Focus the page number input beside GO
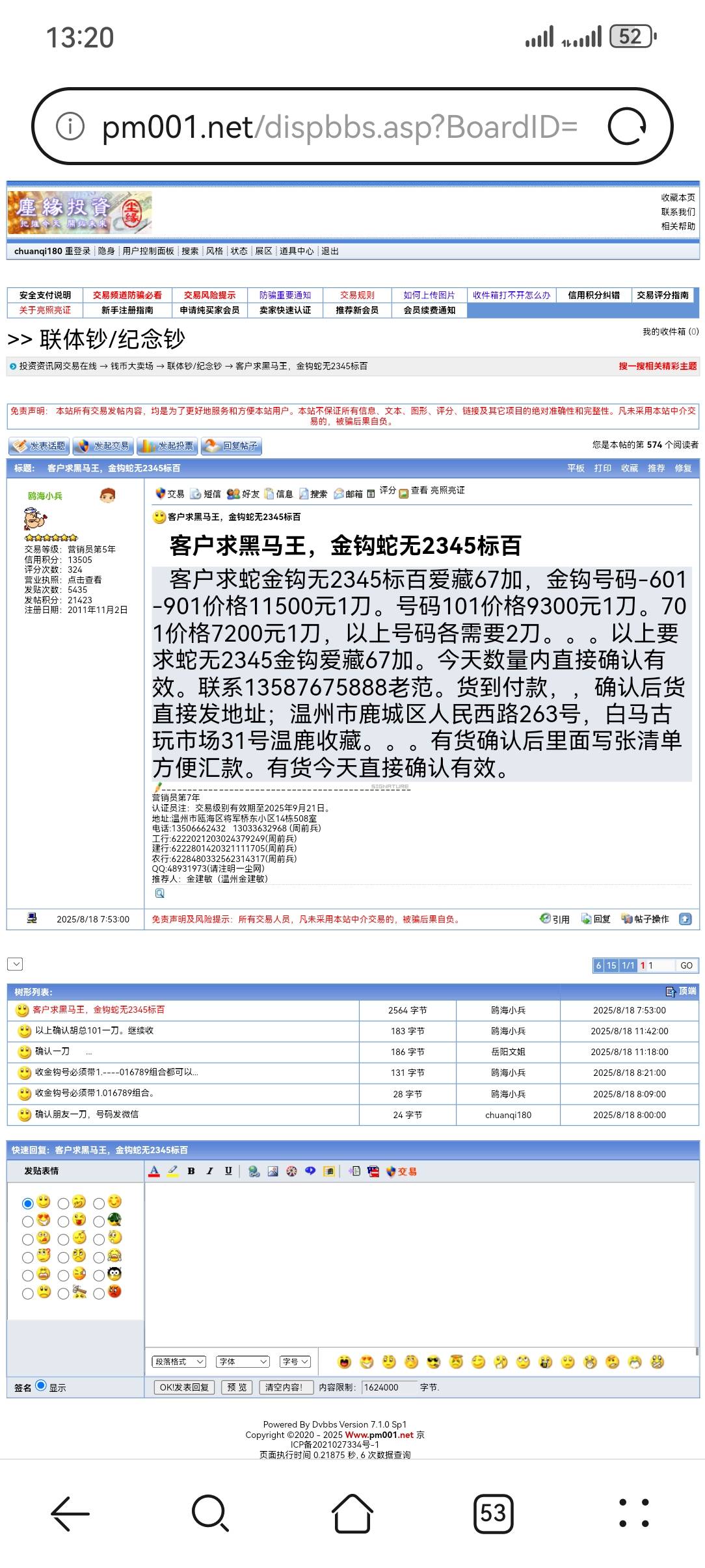Viewport: 705px width, 1568px height. click(x=660, y=965)
